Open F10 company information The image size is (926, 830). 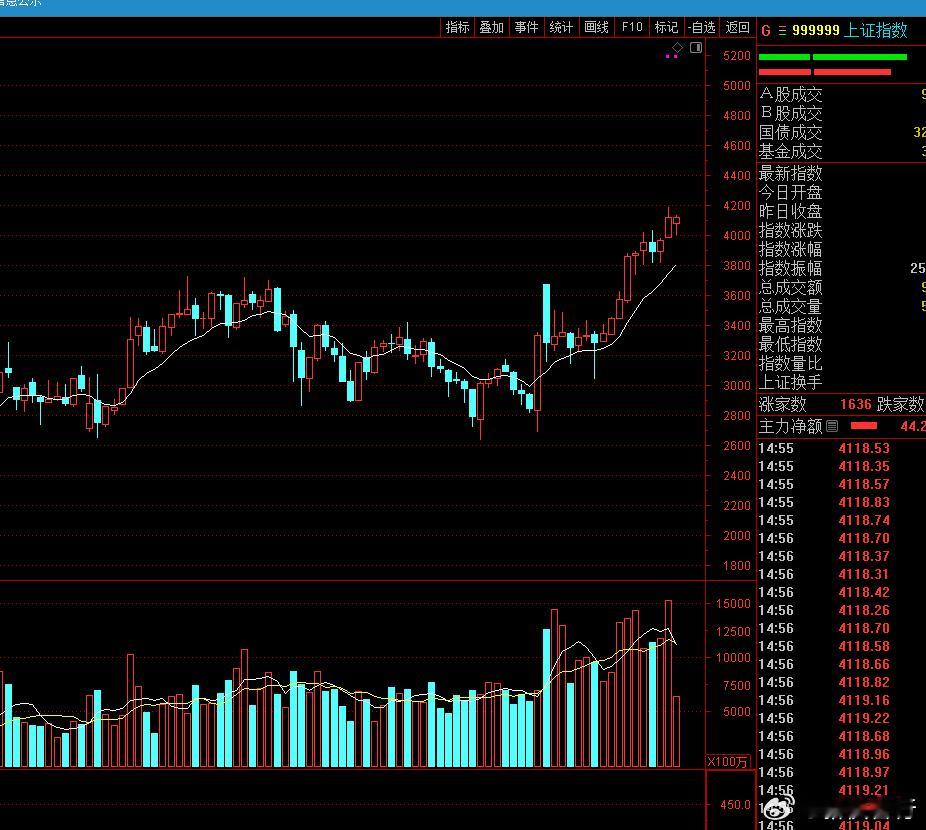[x=632, y=27]
